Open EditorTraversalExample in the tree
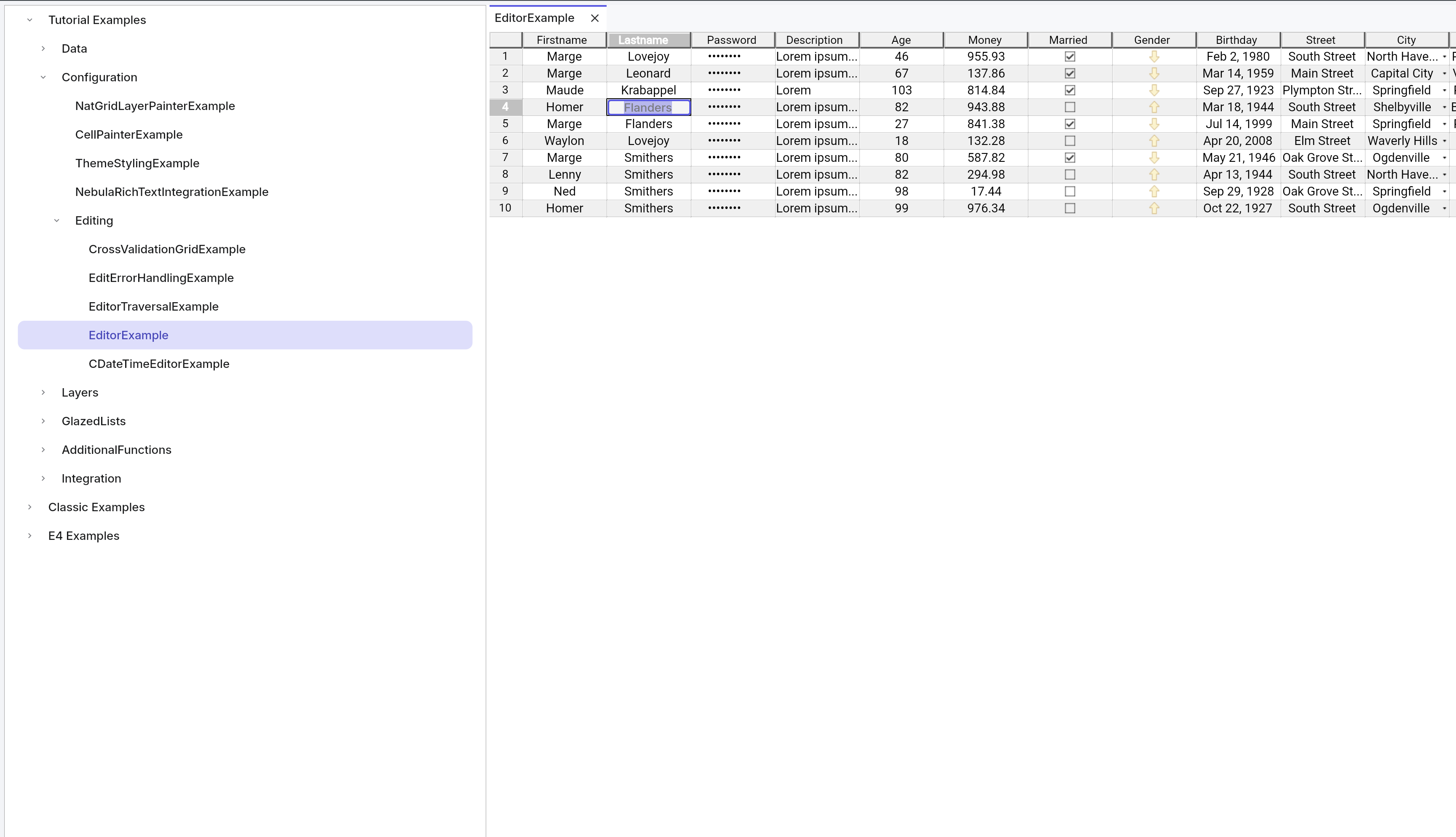1456x837 pixels. [153, 306]
